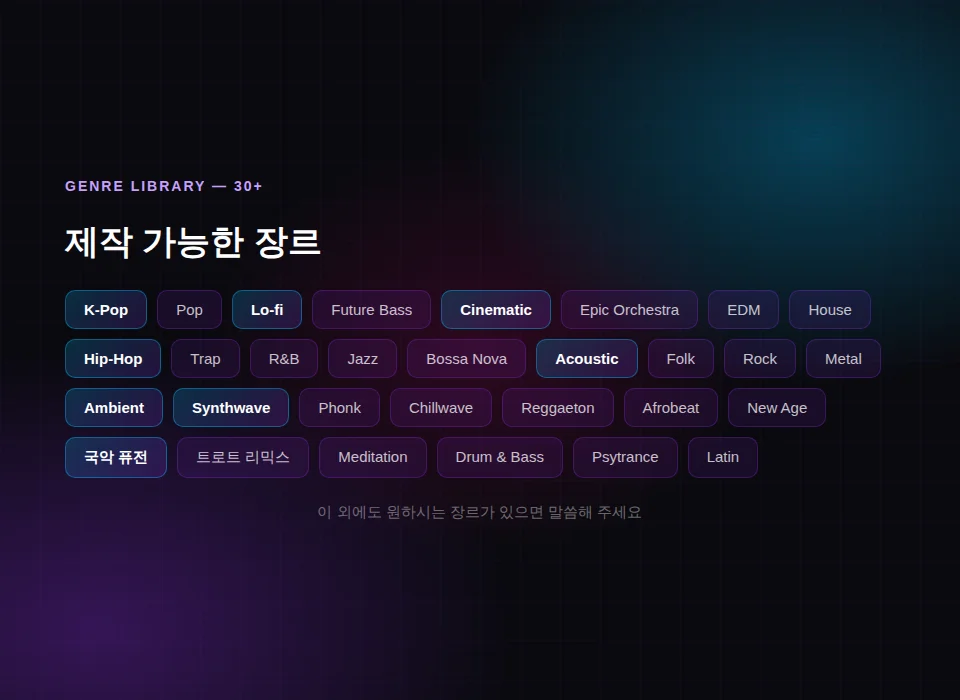Choose the Hip-Hop genre chip
Viewport: 960px width, 700px height.
(113, 359)
